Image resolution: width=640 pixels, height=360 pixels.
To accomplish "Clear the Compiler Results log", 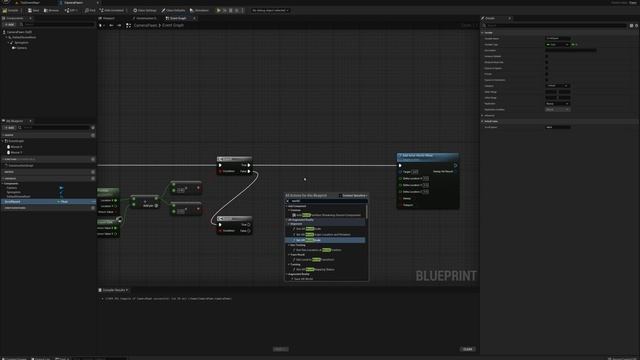I will click(468, 349).
